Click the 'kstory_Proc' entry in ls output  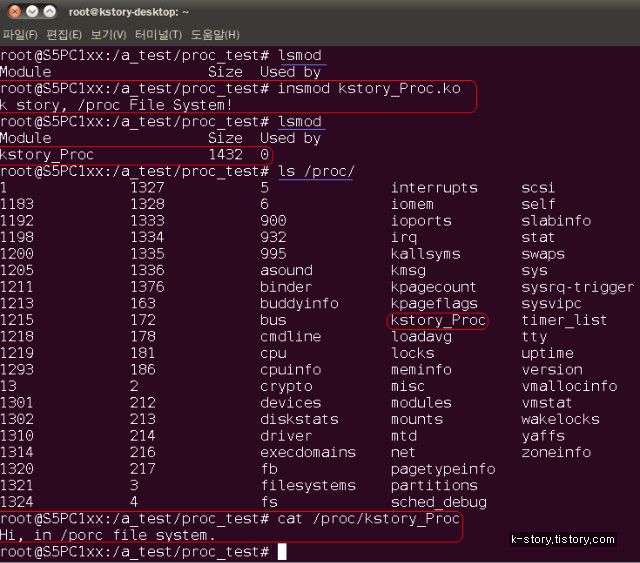tap(438, 320)
